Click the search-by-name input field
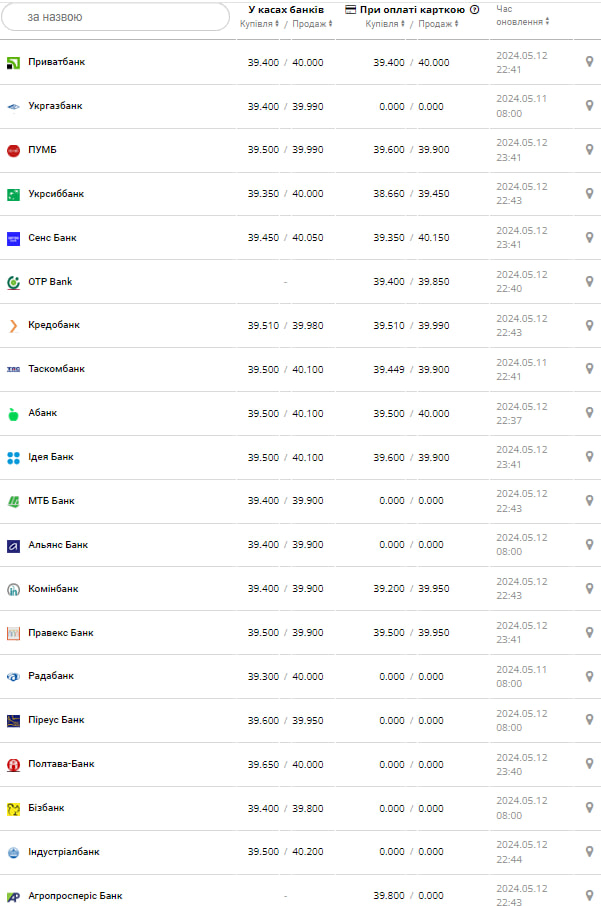The height and width of the screenshot is (906, 601). (115, 17)
